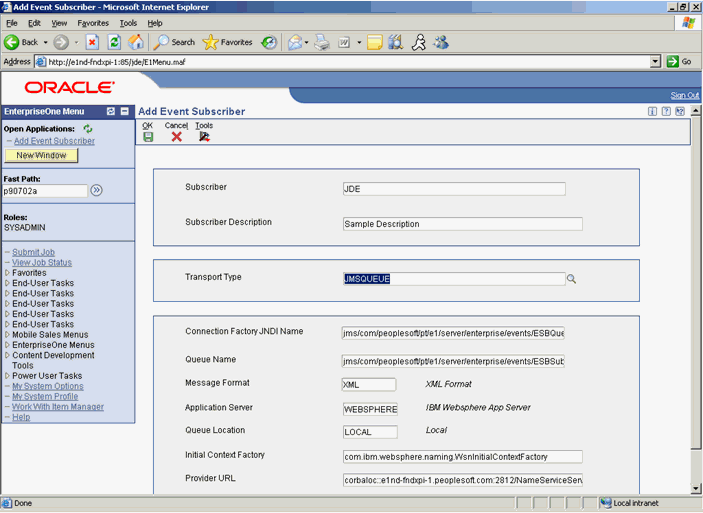Click the Queue Name input field
The image size is (703, 513).
coord(453,361)
